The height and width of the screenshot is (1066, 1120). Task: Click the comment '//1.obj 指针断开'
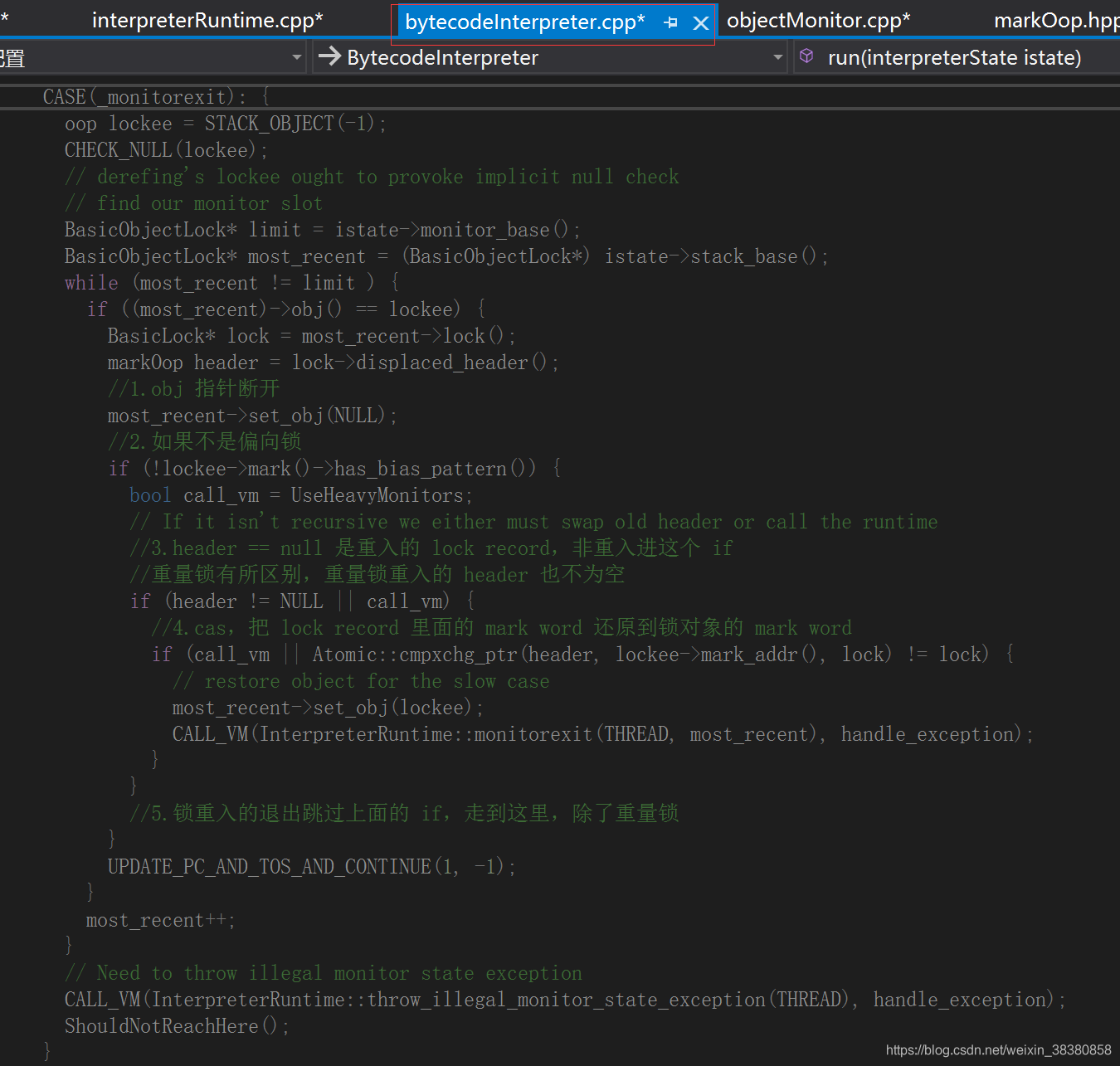point(193,389)
